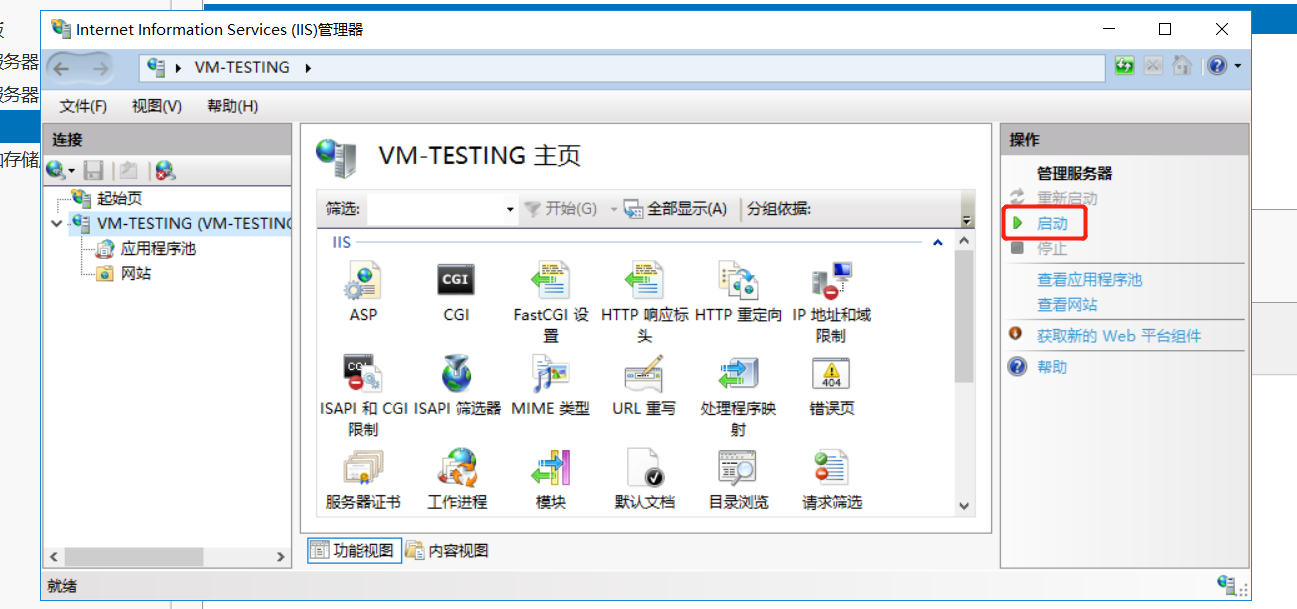Click 获取新的 Web 平台组件 link

(x=1119, y=336)
